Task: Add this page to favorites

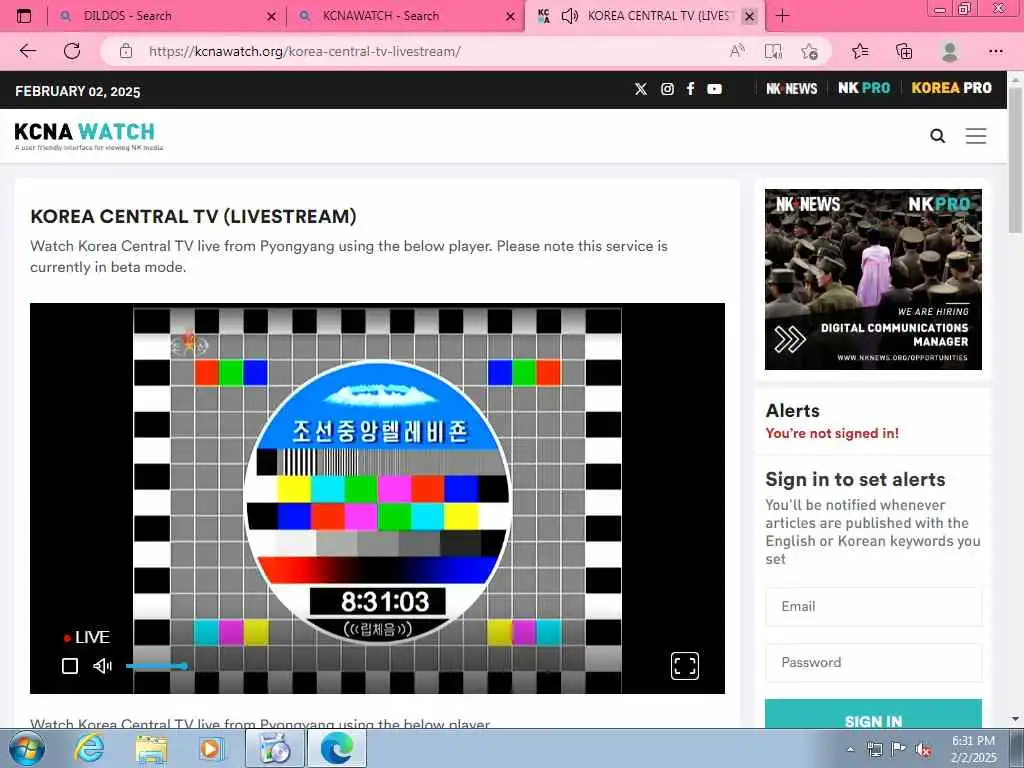Action: (810, 51)
